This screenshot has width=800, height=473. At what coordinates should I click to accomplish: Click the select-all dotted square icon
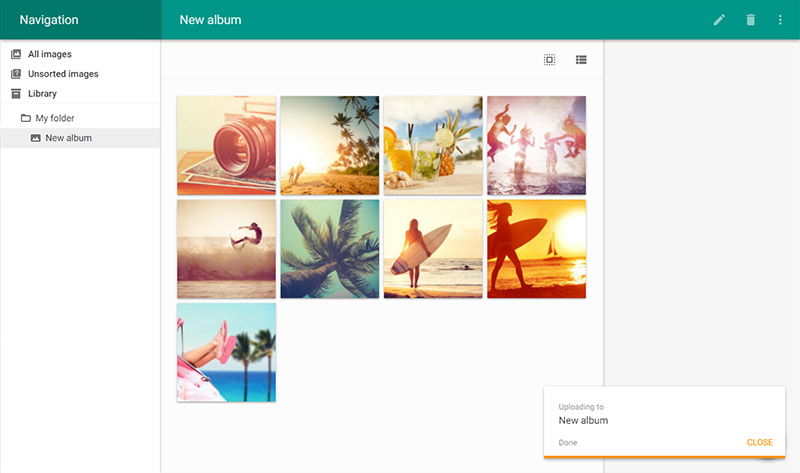(x=549, y=60)
